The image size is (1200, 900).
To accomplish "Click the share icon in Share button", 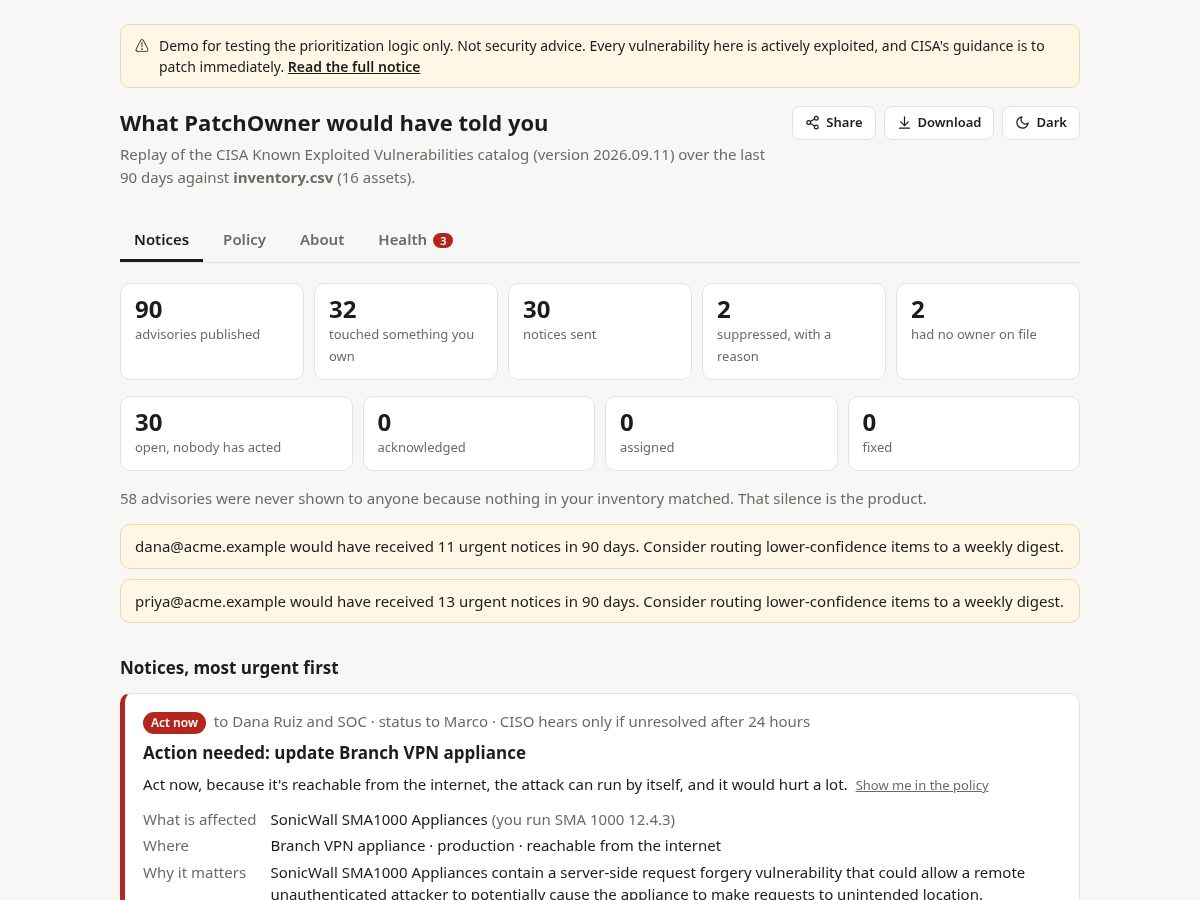I will [812, 123].
